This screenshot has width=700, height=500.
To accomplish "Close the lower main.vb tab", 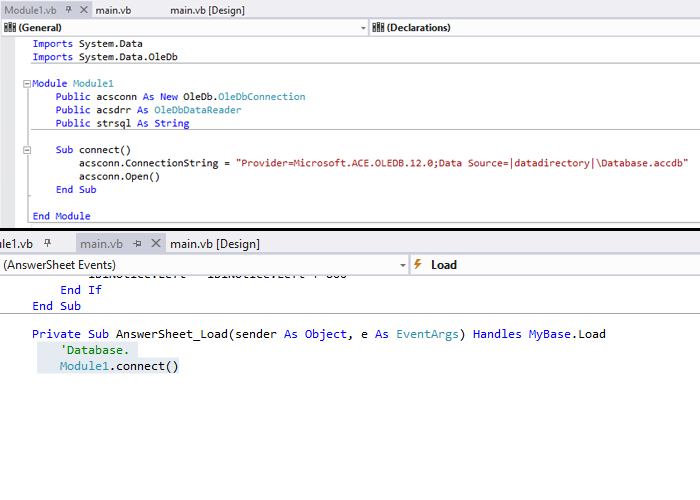I will tap(156, 243).
